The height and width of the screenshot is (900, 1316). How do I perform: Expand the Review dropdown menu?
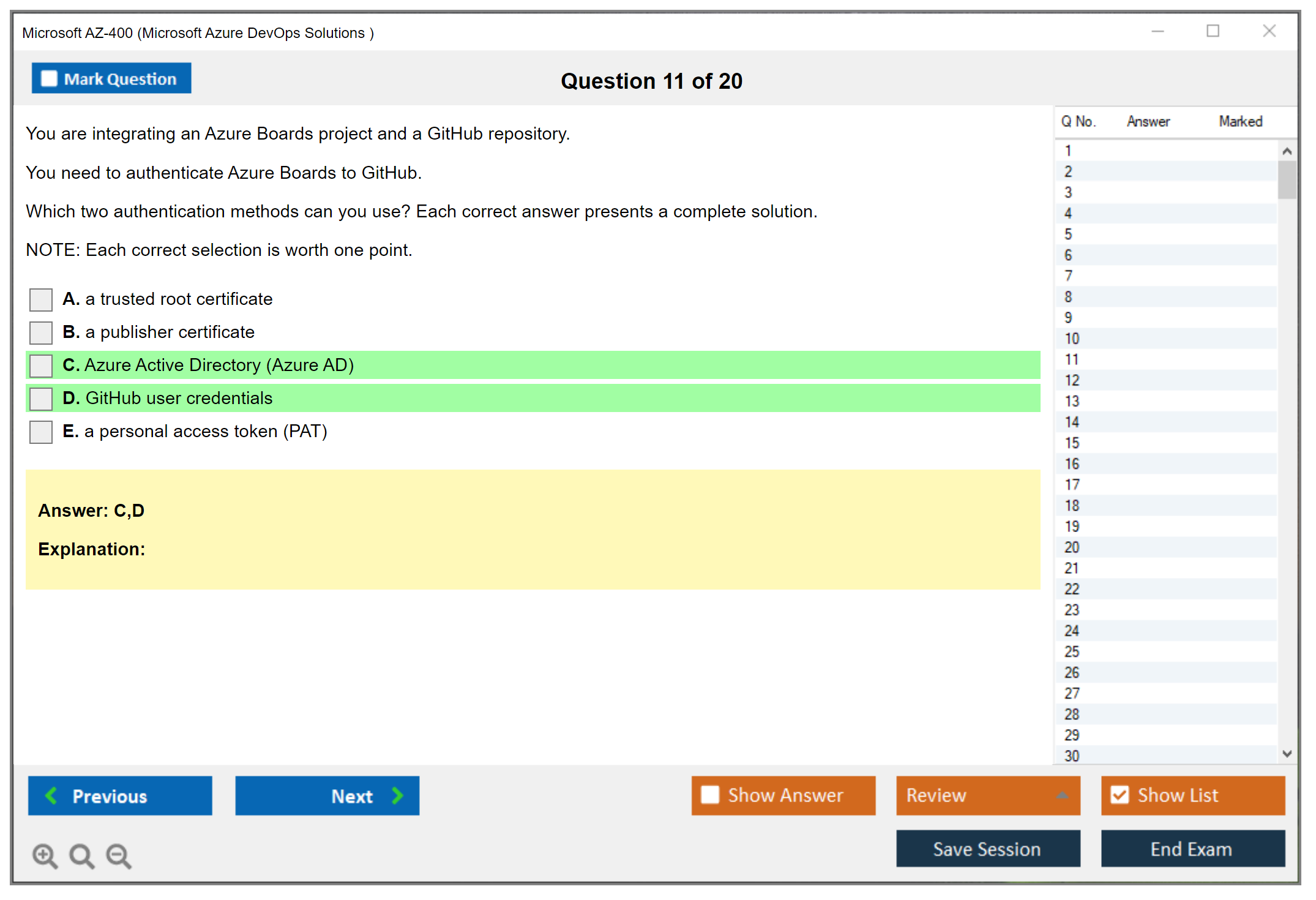(1062, 795)
